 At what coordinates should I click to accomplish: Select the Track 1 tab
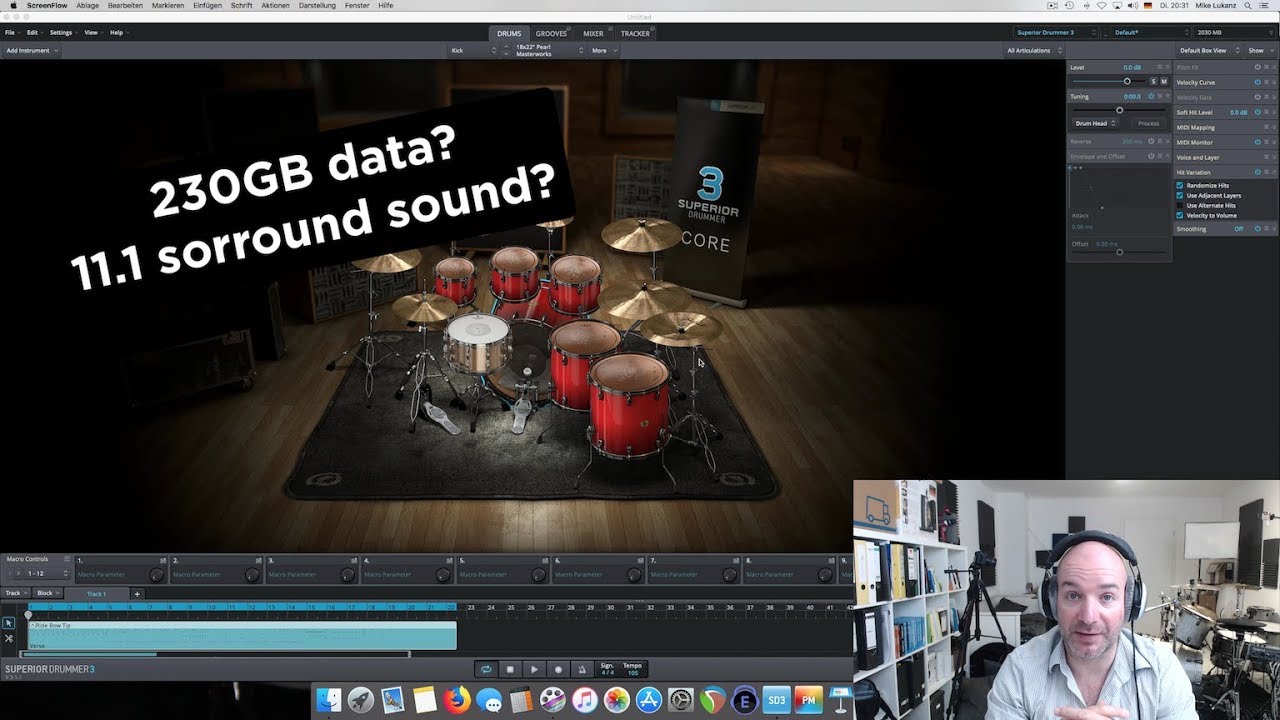(96, 594)
